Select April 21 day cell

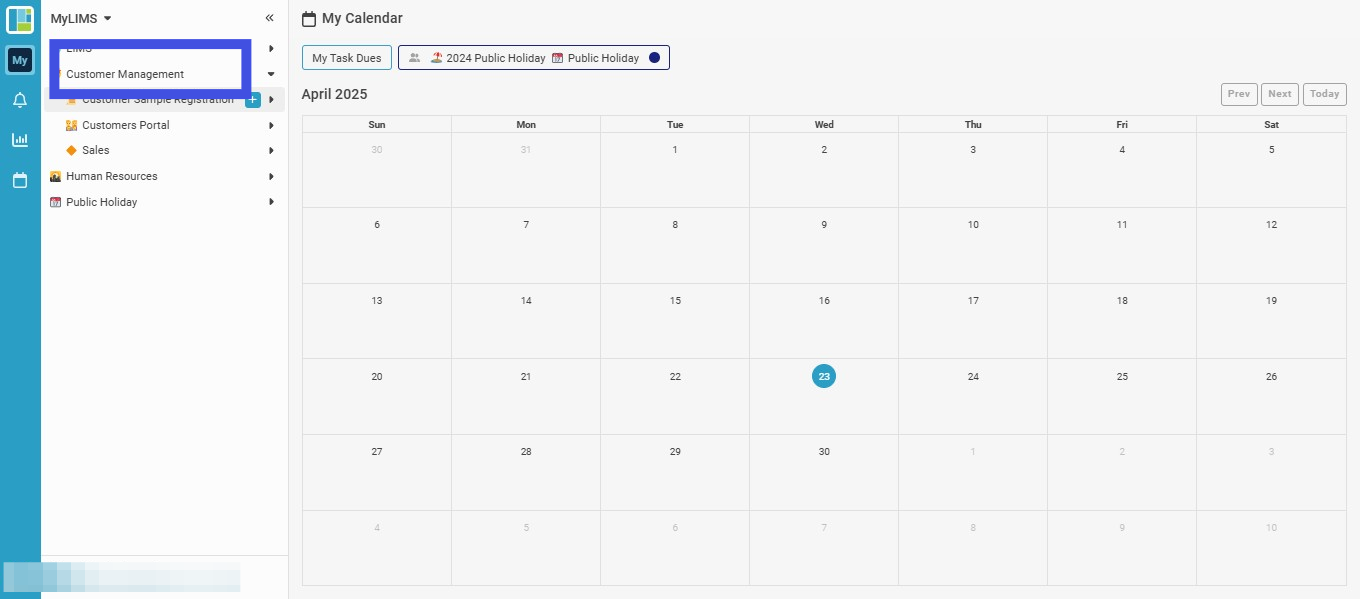(526, 396)
